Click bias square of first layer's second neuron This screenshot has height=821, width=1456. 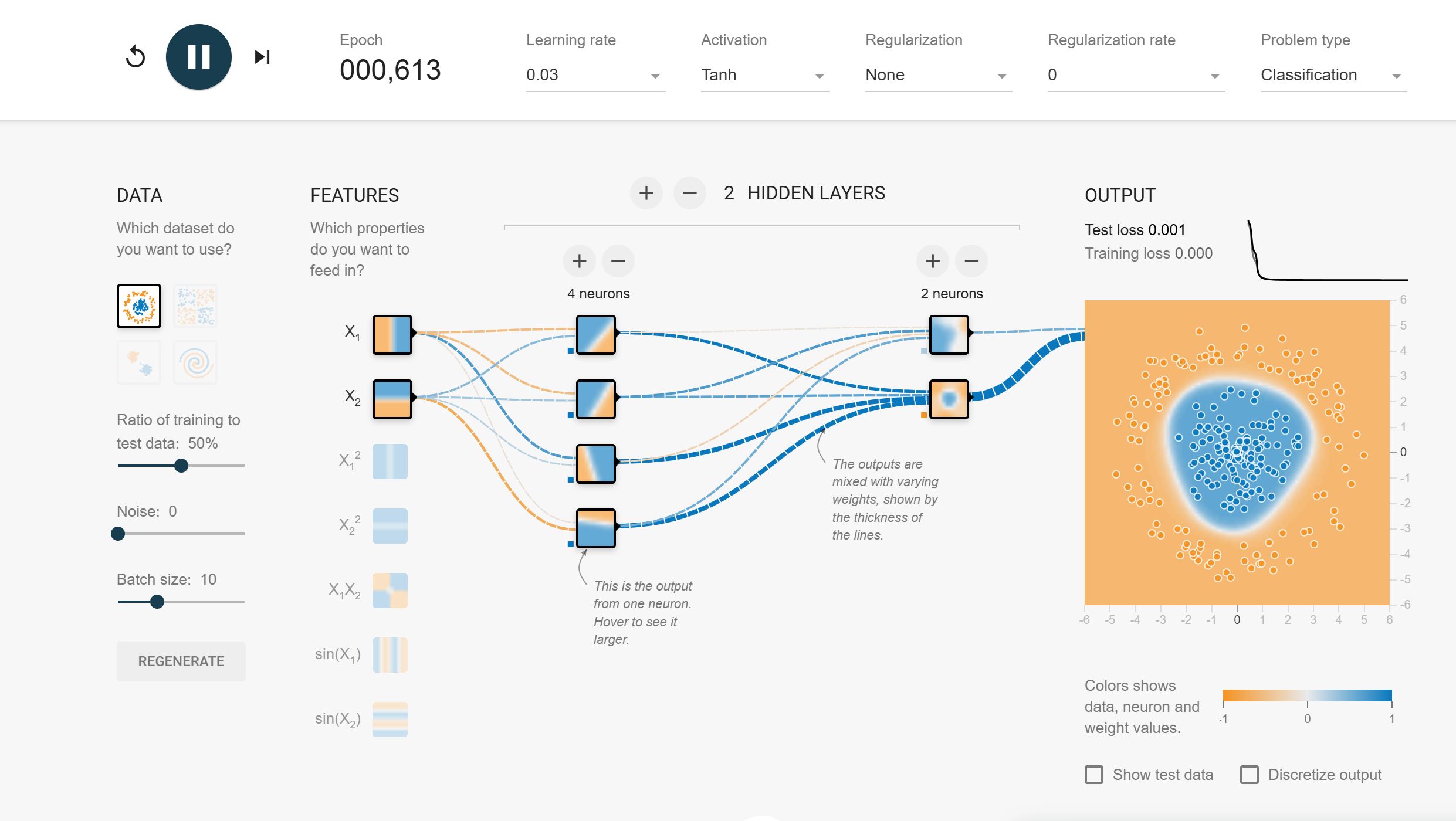coord(571,415)
